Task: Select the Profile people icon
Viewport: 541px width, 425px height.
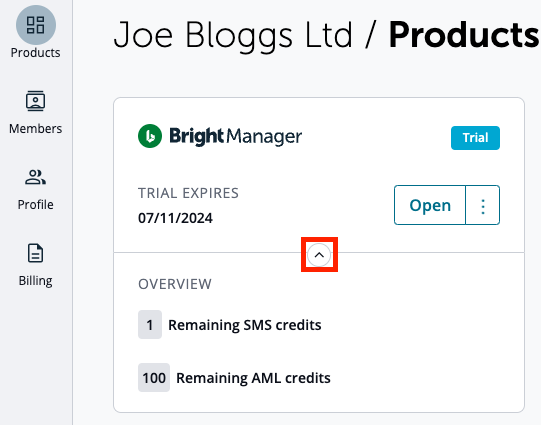Action: (x=35, y=177)
